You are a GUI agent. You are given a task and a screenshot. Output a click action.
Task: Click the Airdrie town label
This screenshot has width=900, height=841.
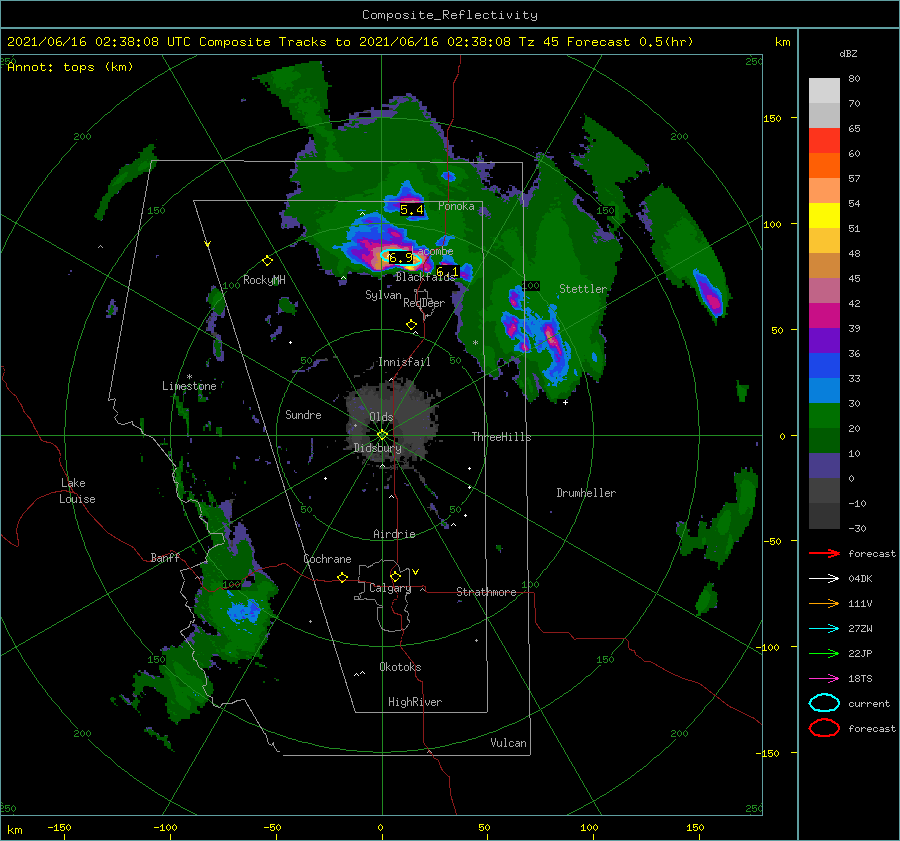pos(394,534)
